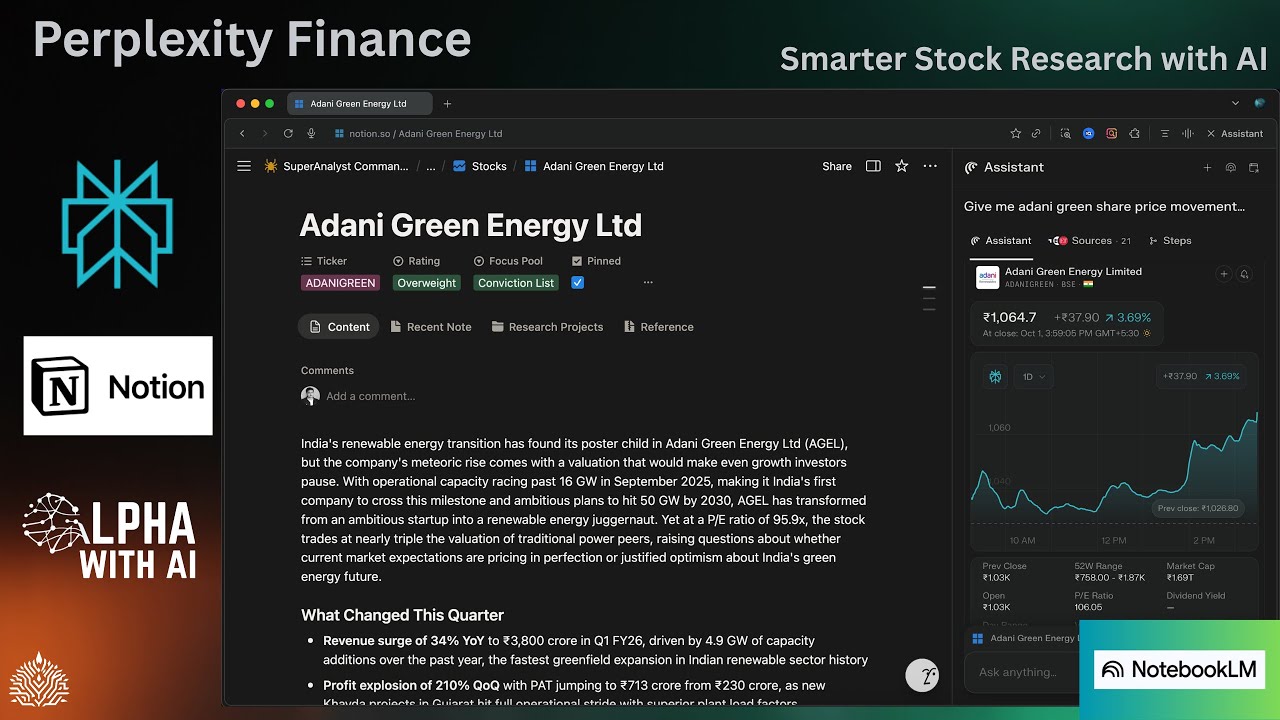Image resolution: width=1280 pixels, height=720 pixels.
Task: Click the voice waveform icon in toolbar
Action: point(1188,133)
